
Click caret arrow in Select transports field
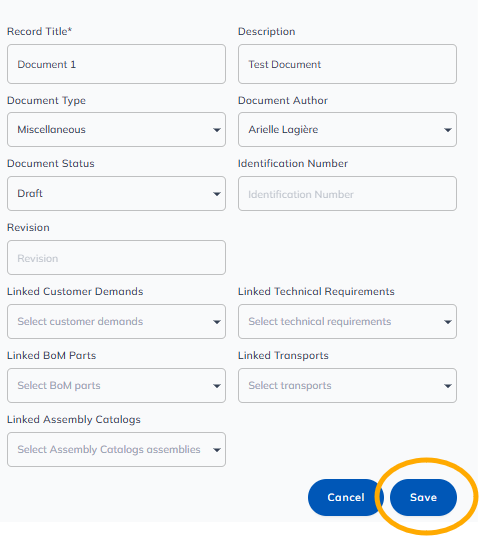[447, 386]
